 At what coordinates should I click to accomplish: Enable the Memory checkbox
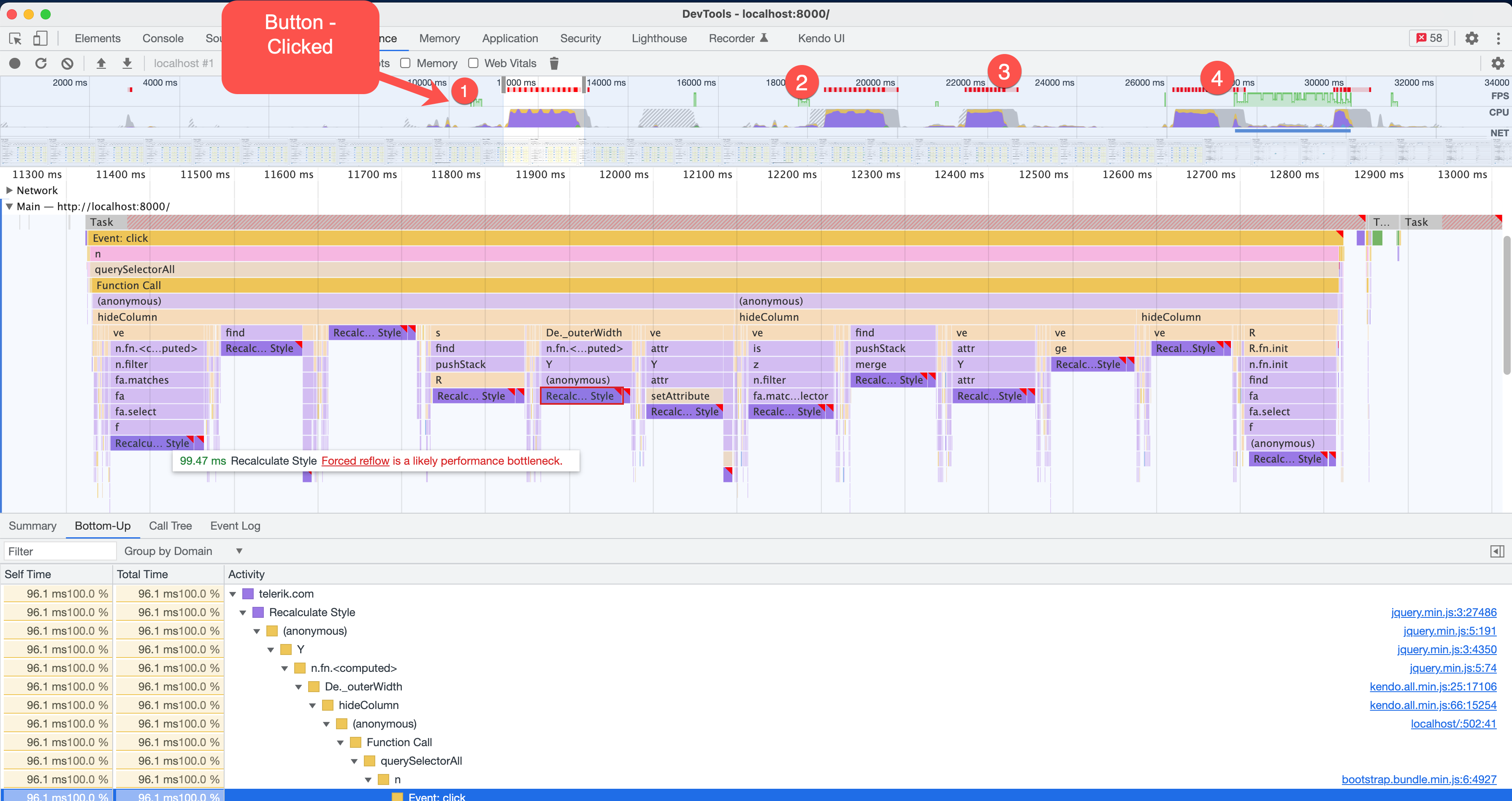tap(406, 63)
